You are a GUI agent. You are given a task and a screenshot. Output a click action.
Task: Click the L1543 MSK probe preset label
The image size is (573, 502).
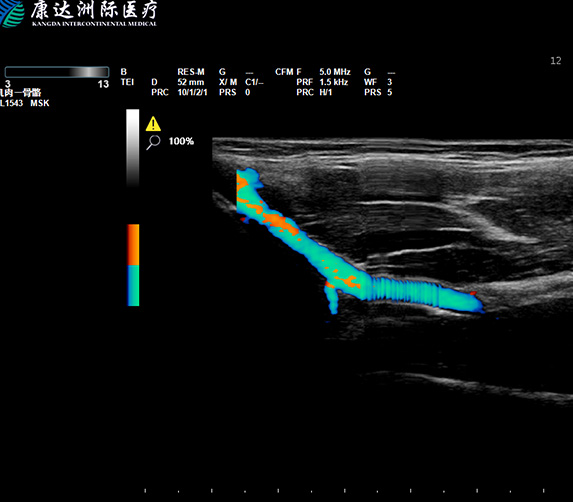click(x=25, y=103)
